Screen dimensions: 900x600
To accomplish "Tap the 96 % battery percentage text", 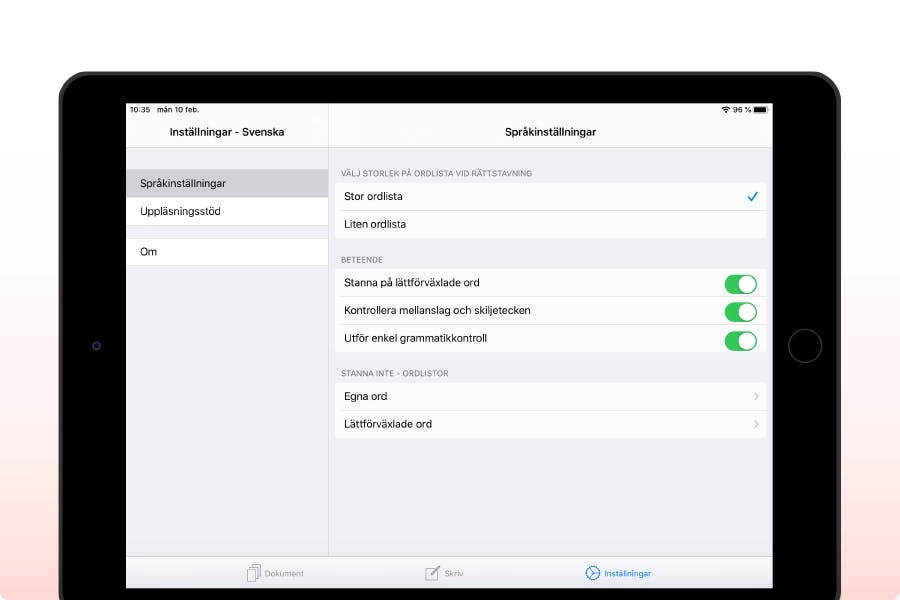I will 742,110.
